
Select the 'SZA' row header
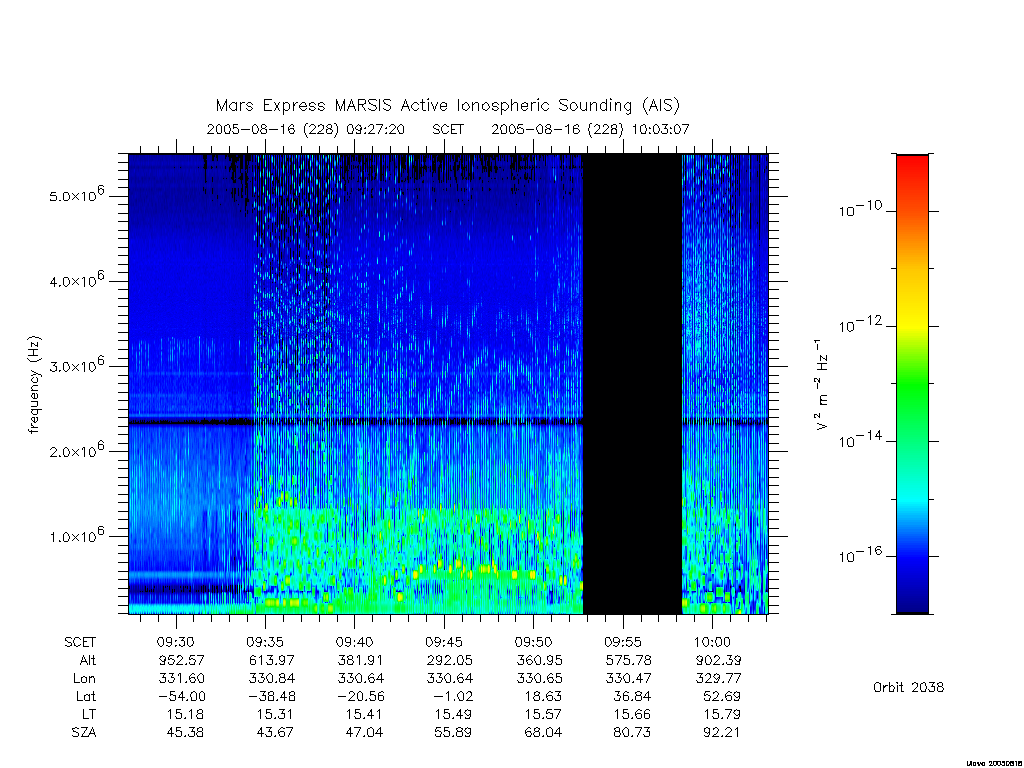tap(84, 733)
